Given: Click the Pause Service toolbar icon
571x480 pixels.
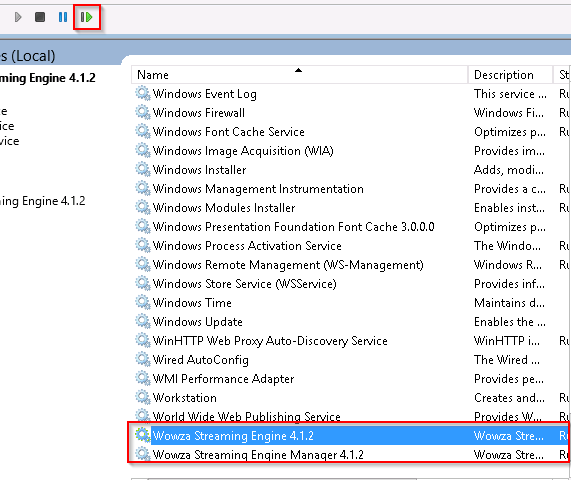Looking at the screenshot, I should 63,17.
